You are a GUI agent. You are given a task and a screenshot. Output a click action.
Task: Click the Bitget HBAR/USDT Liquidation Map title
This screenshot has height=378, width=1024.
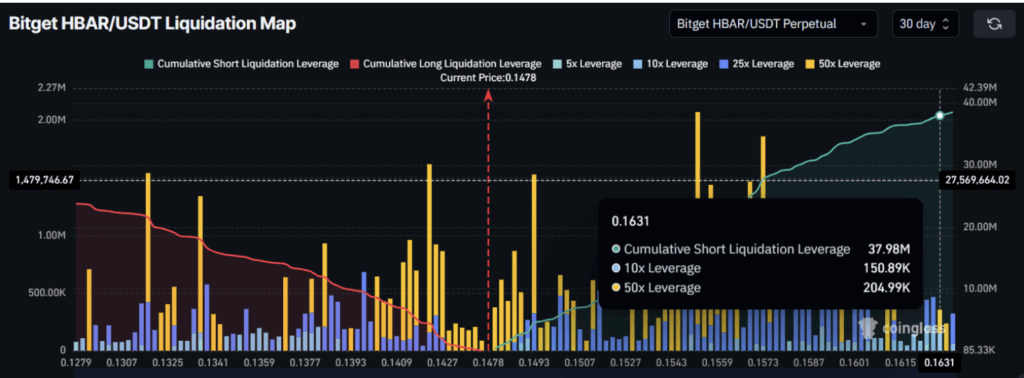(x=152, y=24)
